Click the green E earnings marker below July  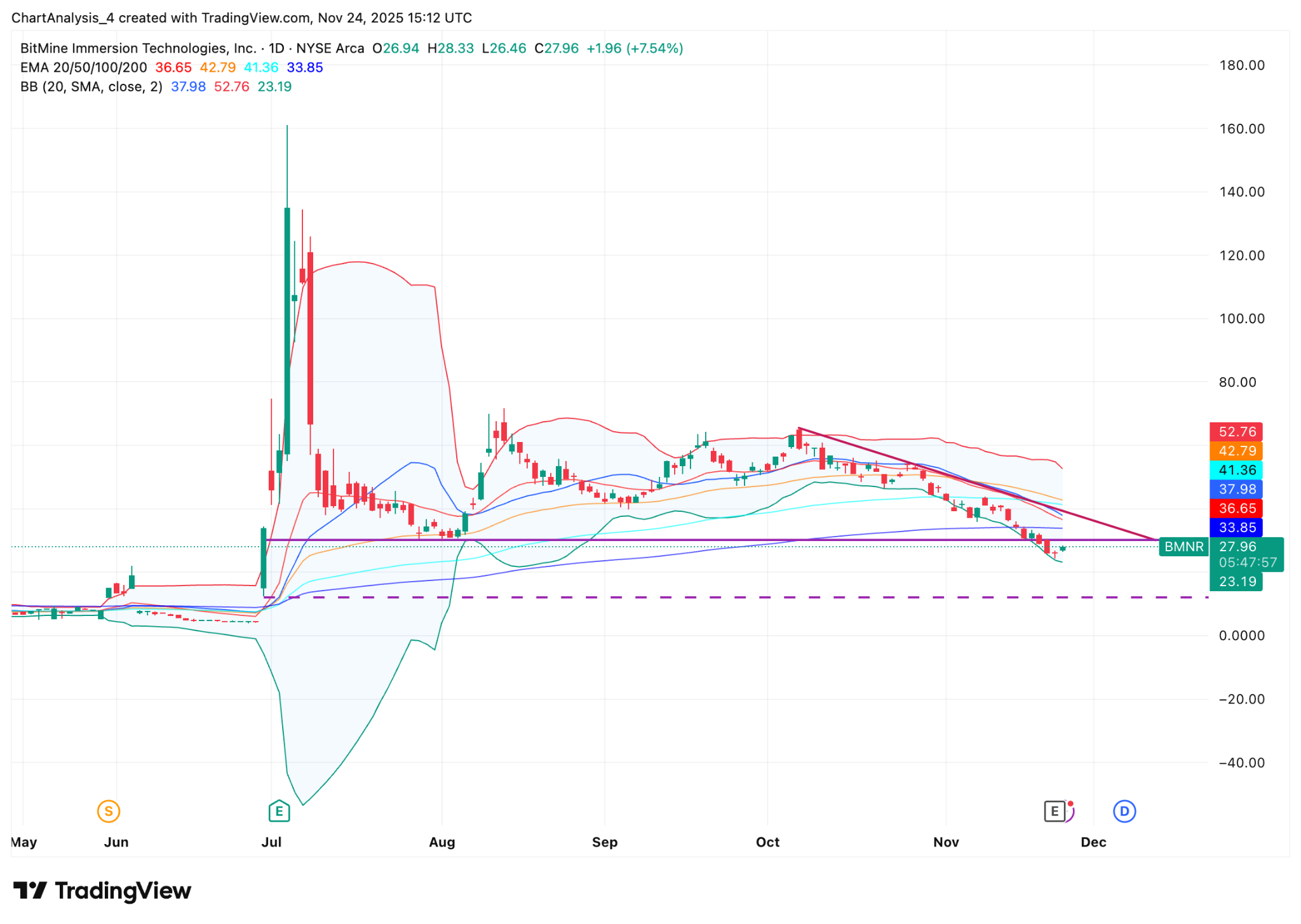pos(278,811)
